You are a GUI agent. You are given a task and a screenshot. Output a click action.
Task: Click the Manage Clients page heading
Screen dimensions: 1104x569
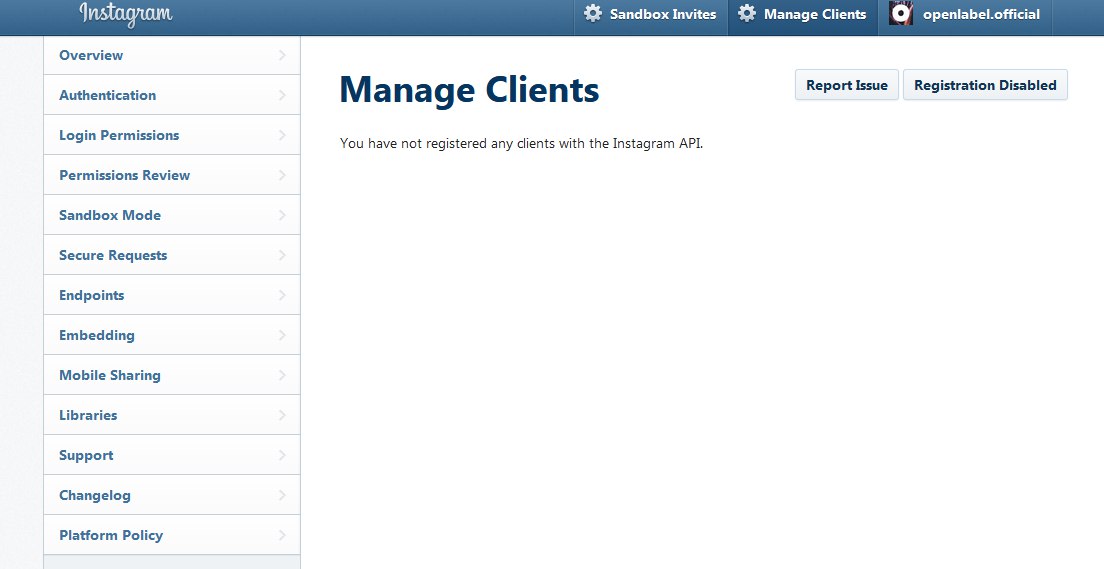point(469,90)
